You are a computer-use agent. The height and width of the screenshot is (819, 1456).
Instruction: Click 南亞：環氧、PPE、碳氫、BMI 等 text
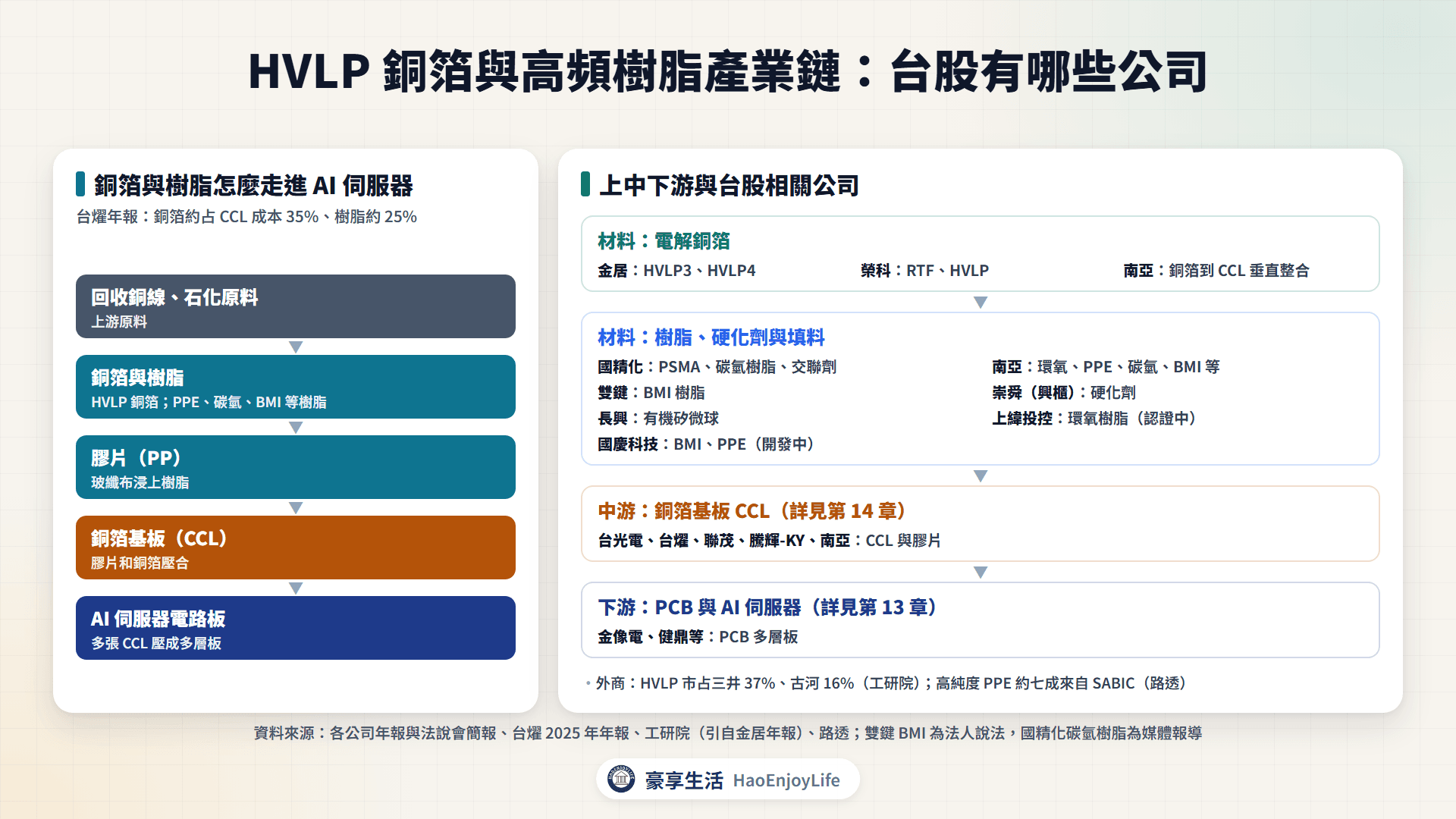[x=1106, y=367]
